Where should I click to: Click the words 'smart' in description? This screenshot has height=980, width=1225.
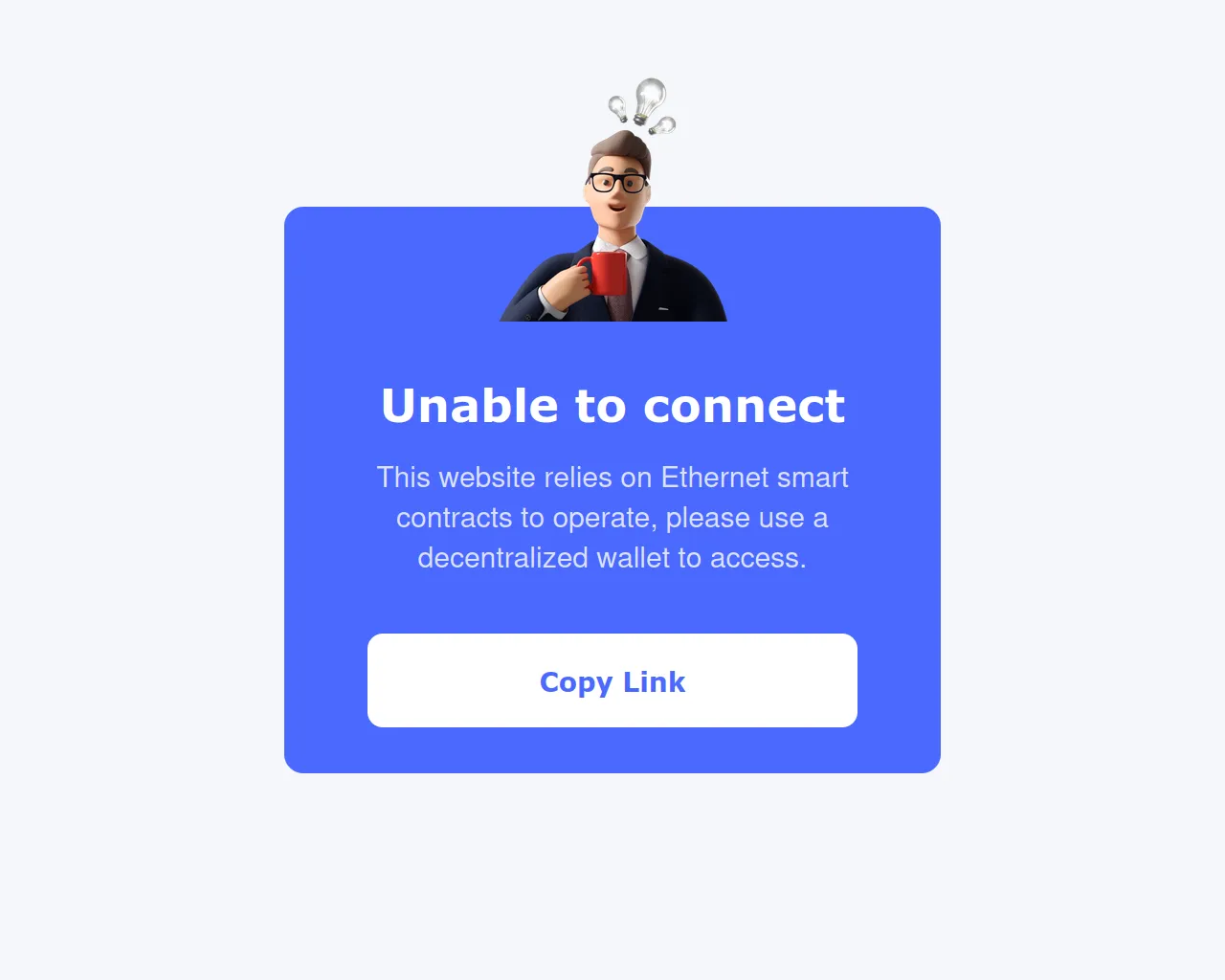point(813,478)
